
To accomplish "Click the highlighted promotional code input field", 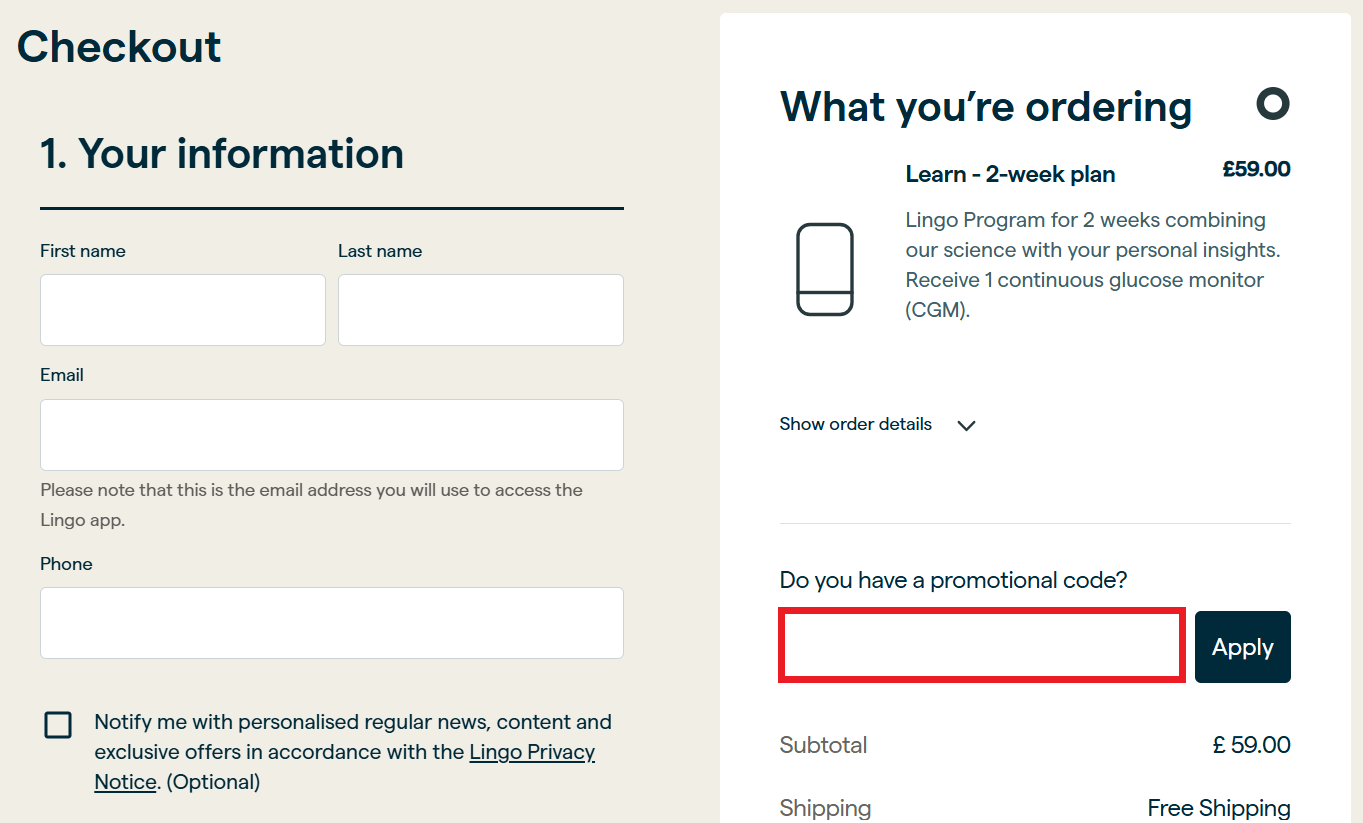I will (981, 645).
